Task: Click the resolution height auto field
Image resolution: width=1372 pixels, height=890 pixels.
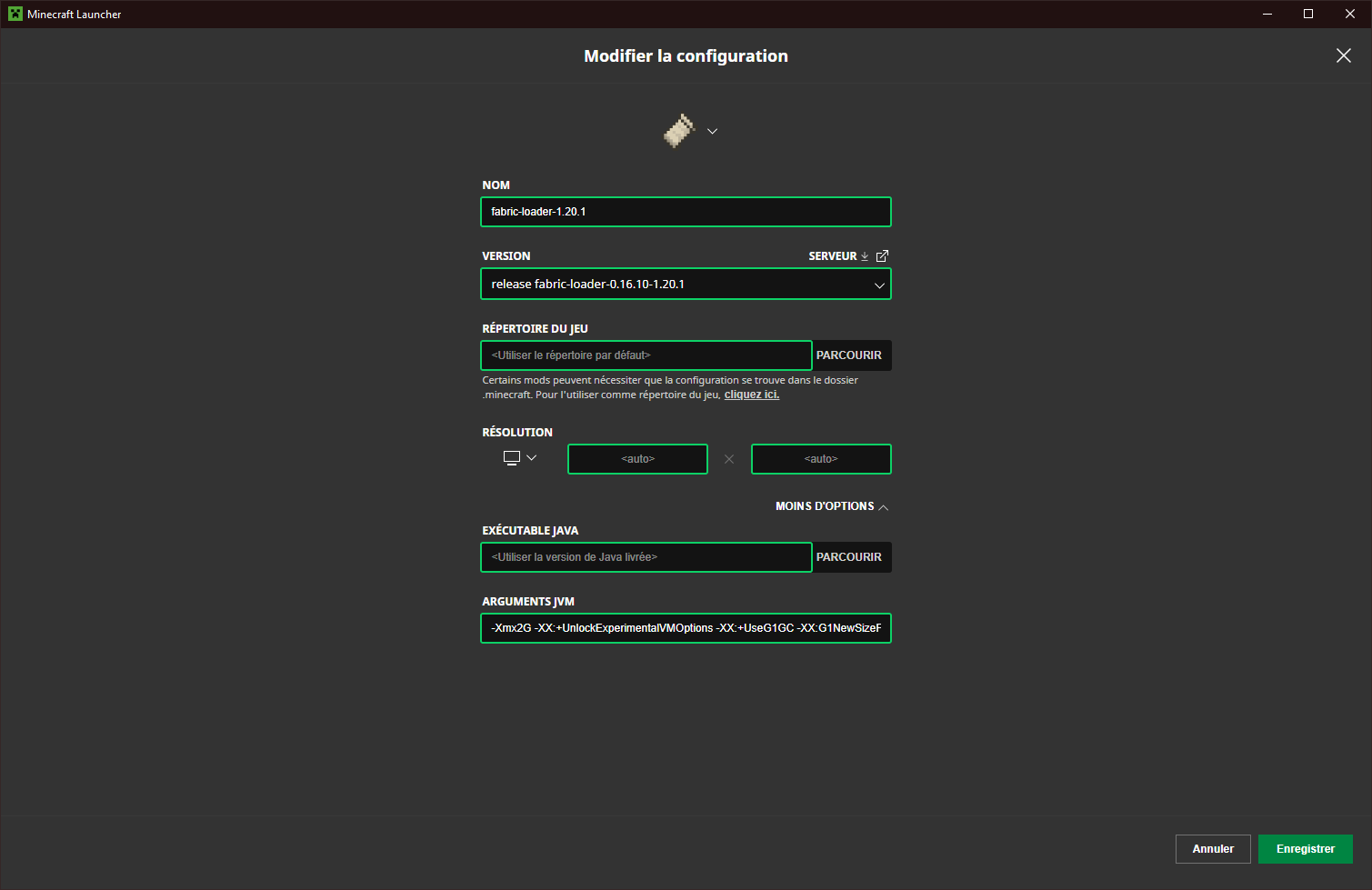Action: pyautogui.click(x=821, y=459)
